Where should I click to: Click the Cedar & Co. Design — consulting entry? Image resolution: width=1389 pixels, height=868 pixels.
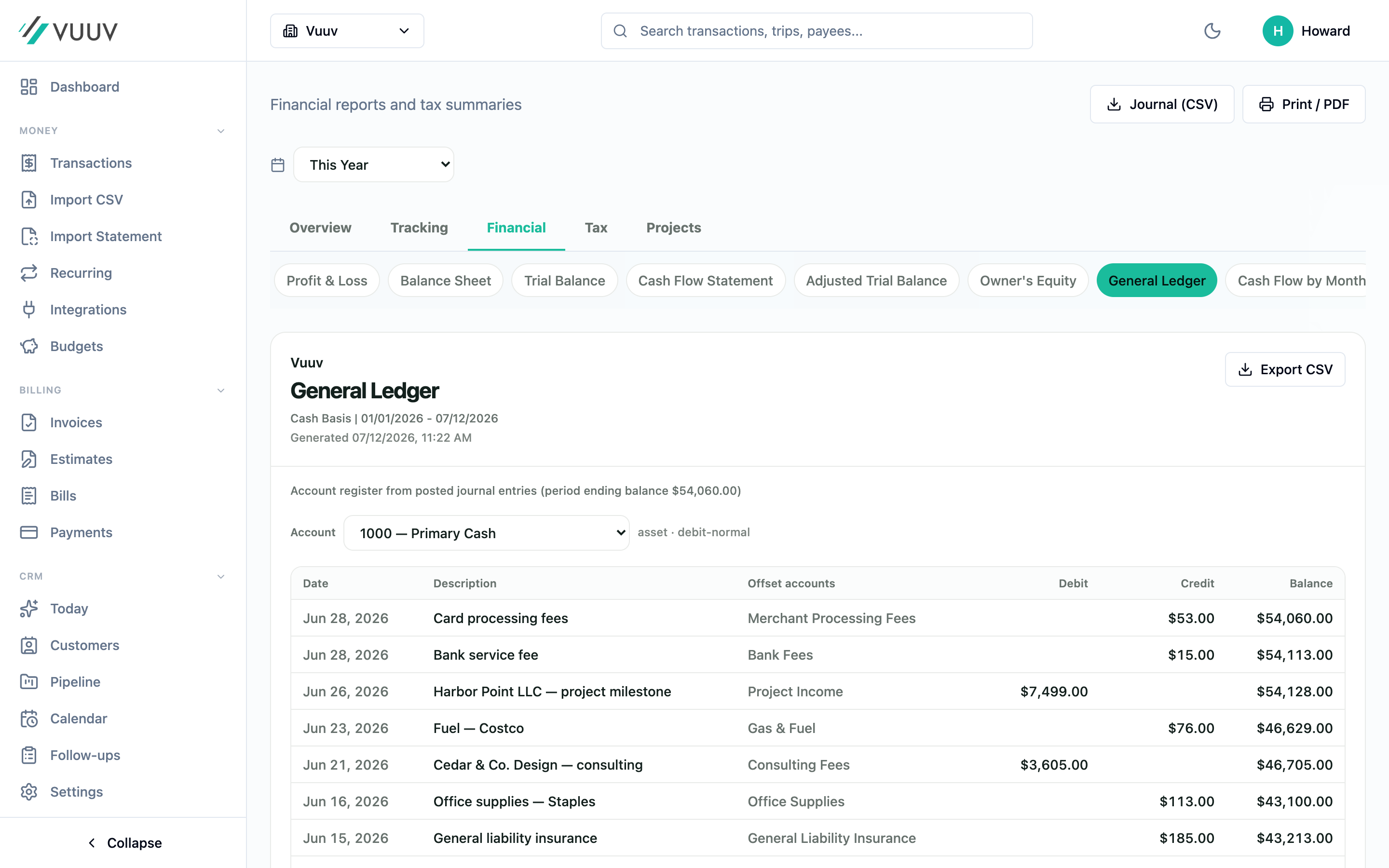coord(537,765)
